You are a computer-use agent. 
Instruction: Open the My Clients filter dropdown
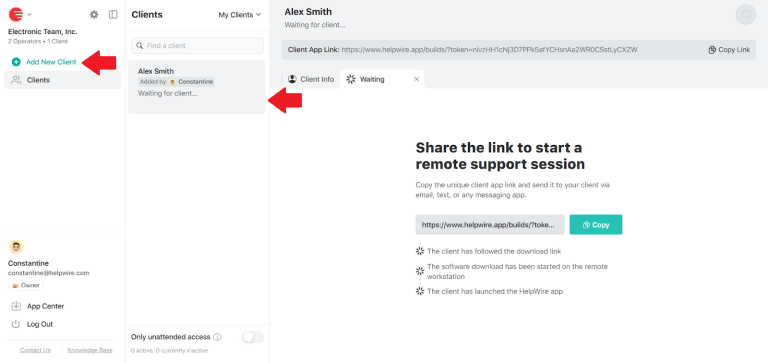click(240, 15)
